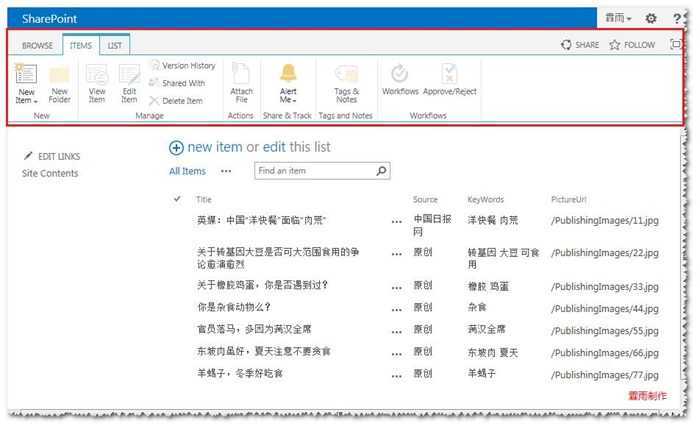Expand the Alert Me dropdown

coord(288,100)
